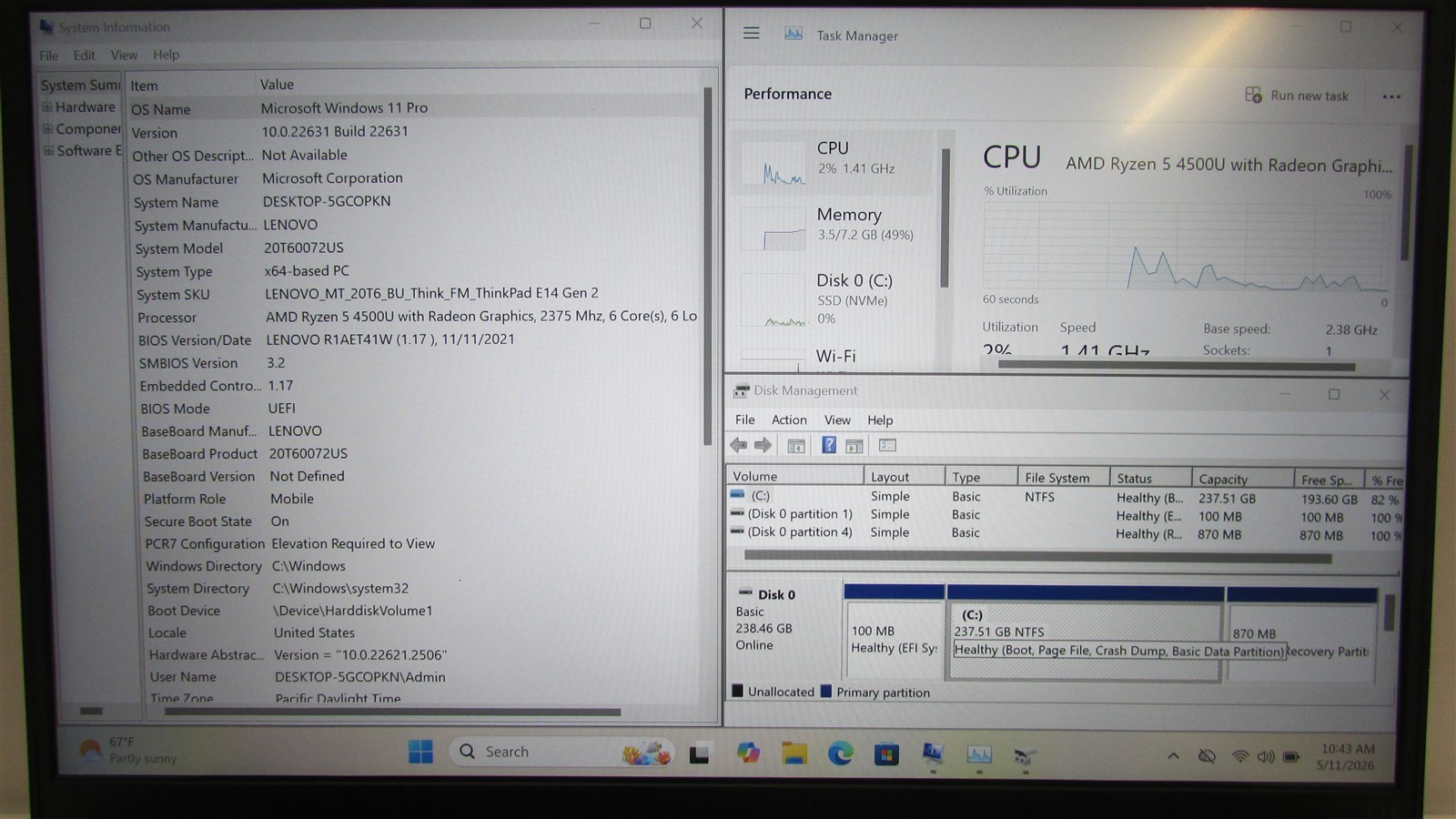1456x819 pixels.
Task: Sort by Volume column header
Action: [x=795, y=476]
